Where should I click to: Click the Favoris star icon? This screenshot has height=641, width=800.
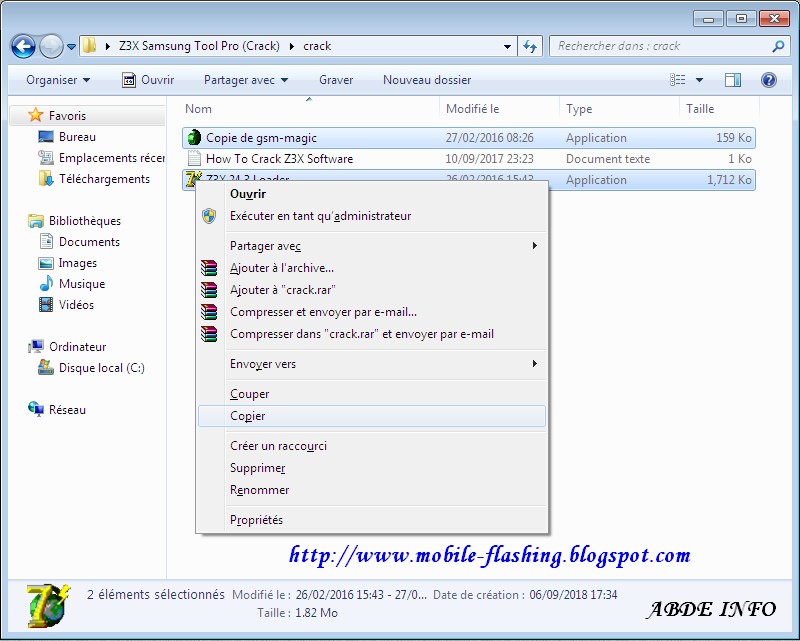click(x=35, y=115)
